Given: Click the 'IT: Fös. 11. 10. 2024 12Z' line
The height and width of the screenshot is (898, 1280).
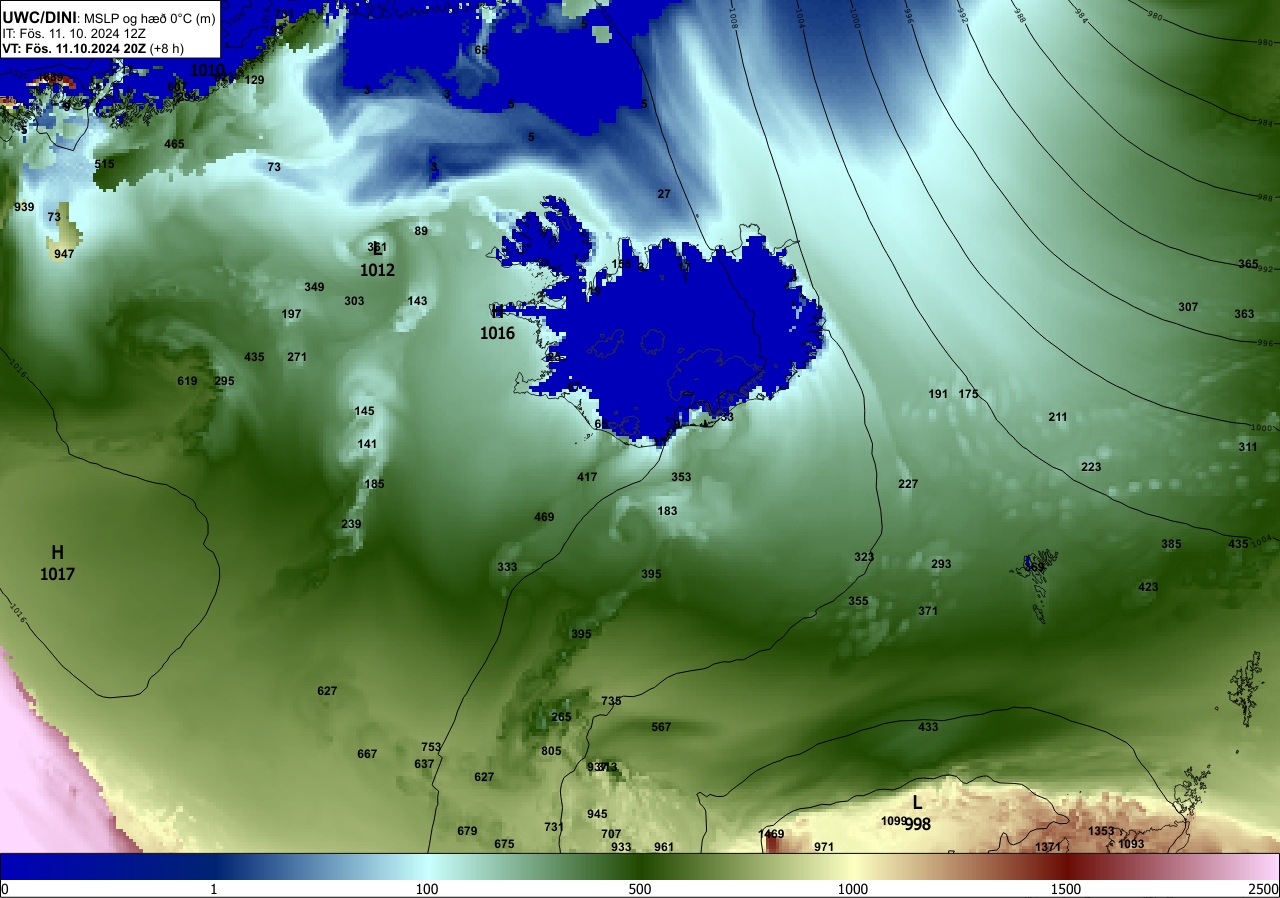Looking at the screenshot, I should click(72, 33).
